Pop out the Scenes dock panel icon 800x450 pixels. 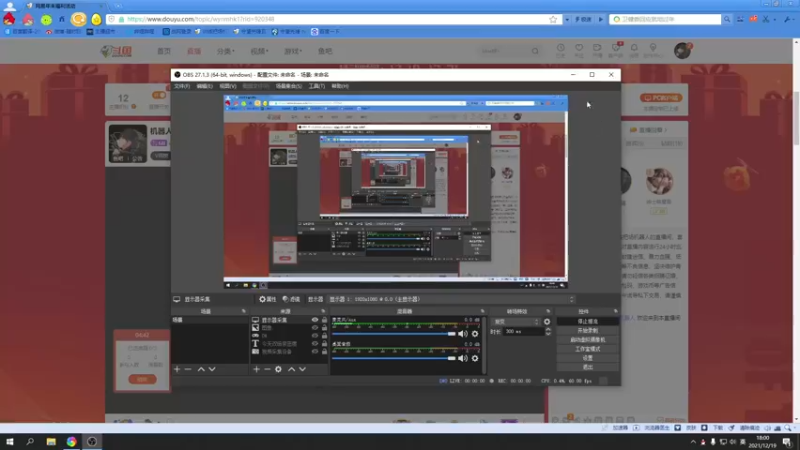click(243, 311)
